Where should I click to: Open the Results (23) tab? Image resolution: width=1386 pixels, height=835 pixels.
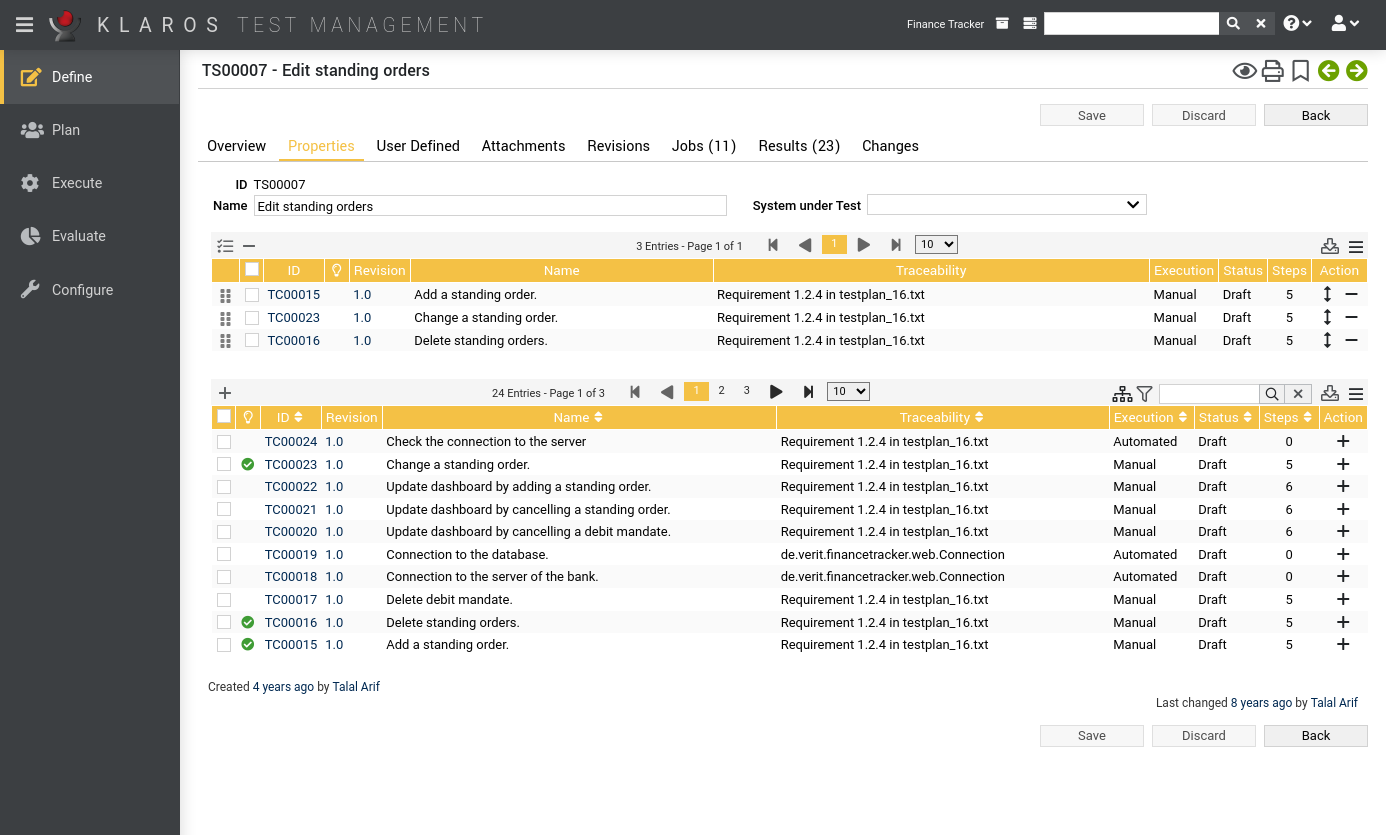click(x=798, y=146)
